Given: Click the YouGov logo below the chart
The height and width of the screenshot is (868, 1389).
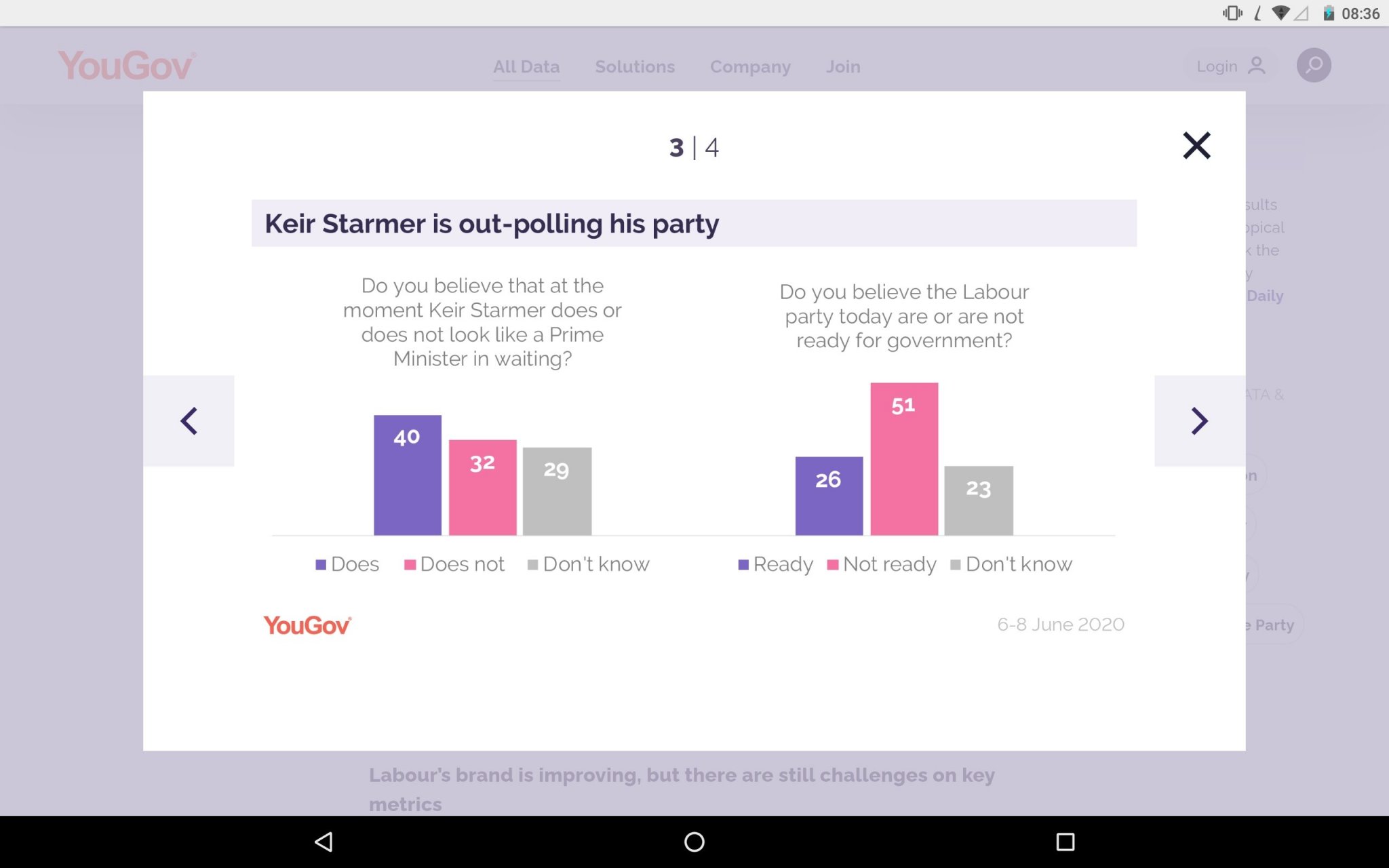Looking at the screenshot, I should 307,625.
